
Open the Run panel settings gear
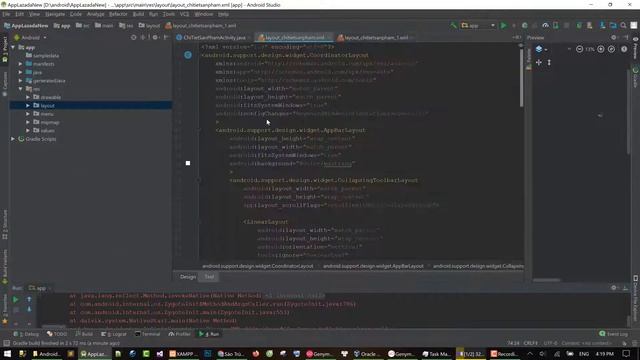613,288
